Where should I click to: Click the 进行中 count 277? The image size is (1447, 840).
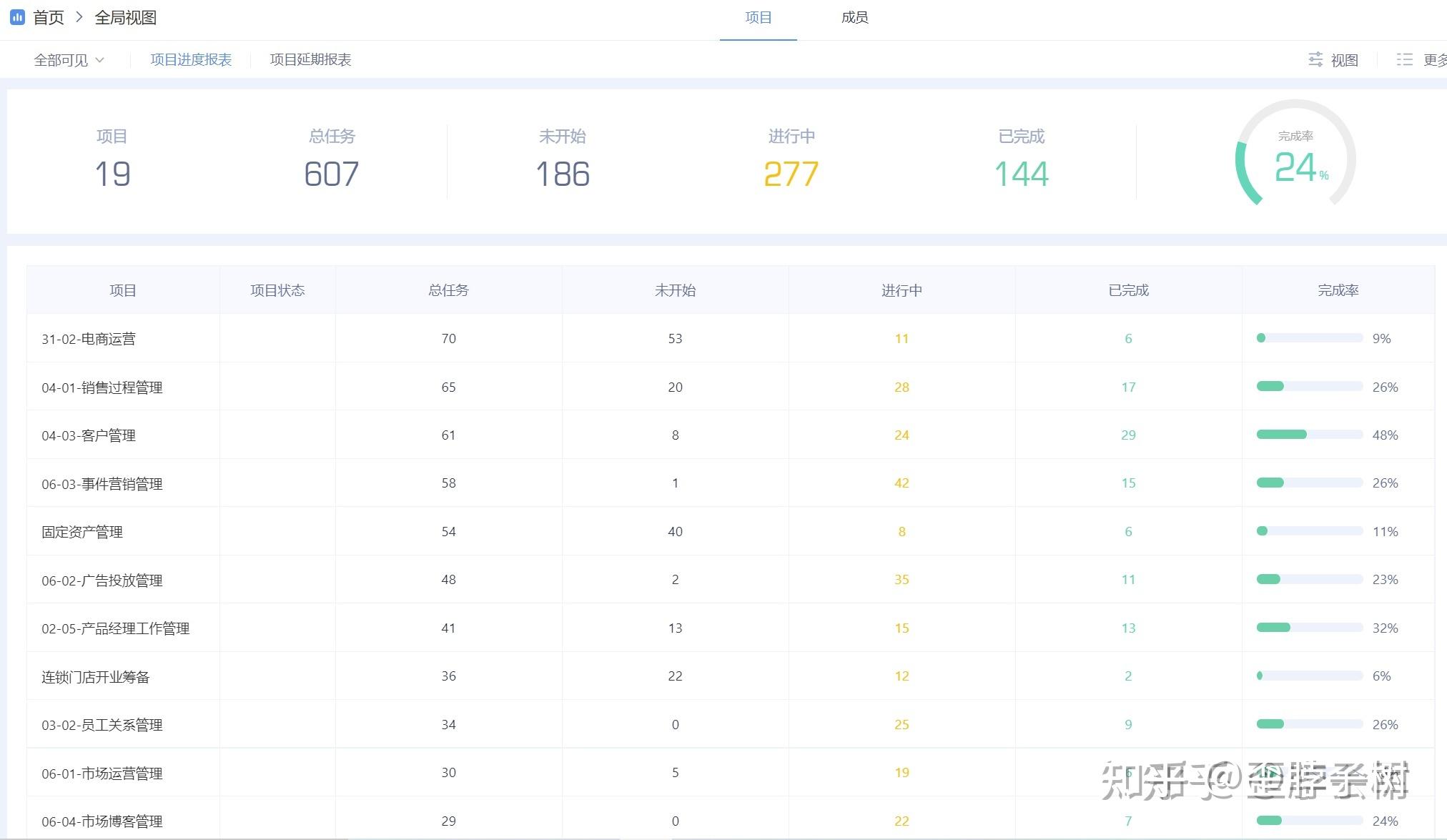(791, 174)
